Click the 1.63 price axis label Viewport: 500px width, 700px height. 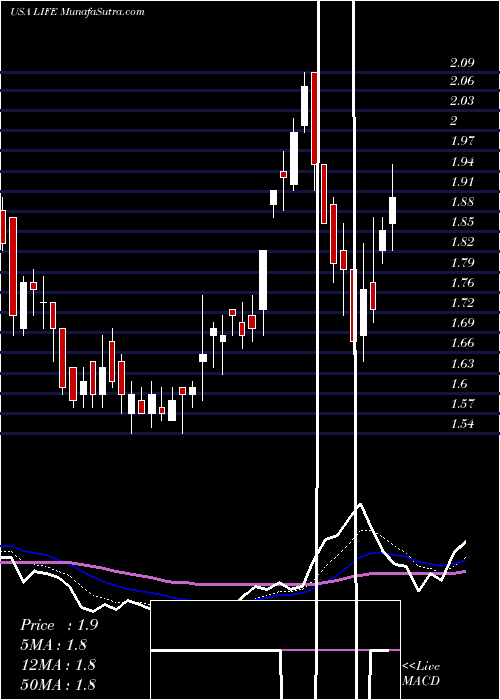tap(462, 364)
